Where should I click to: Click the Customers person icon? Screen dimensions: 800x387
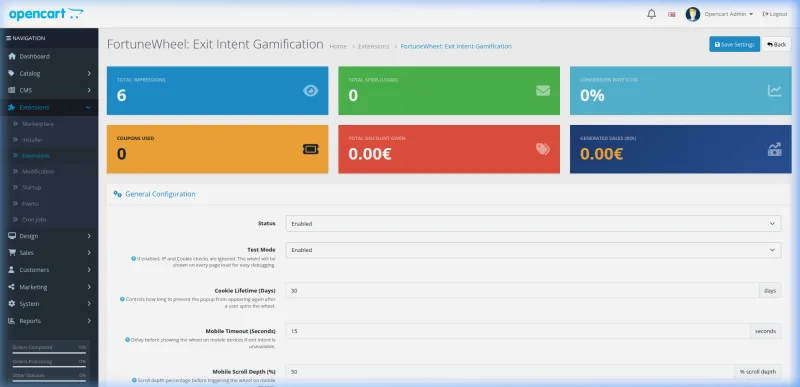(x=12, y=270)
